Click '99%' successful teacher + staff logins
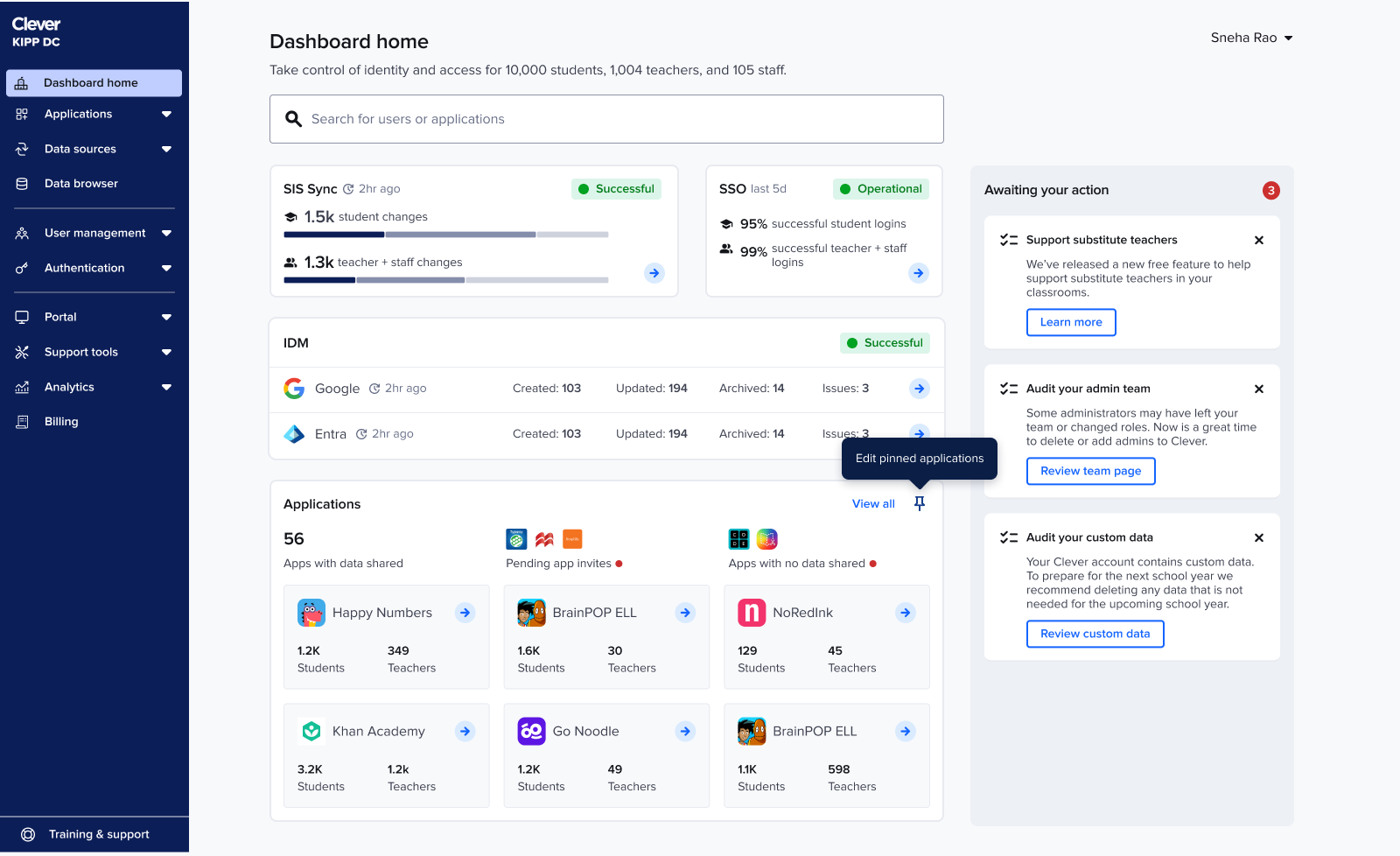Screen dimensions: 1400x856 point(753,252)
